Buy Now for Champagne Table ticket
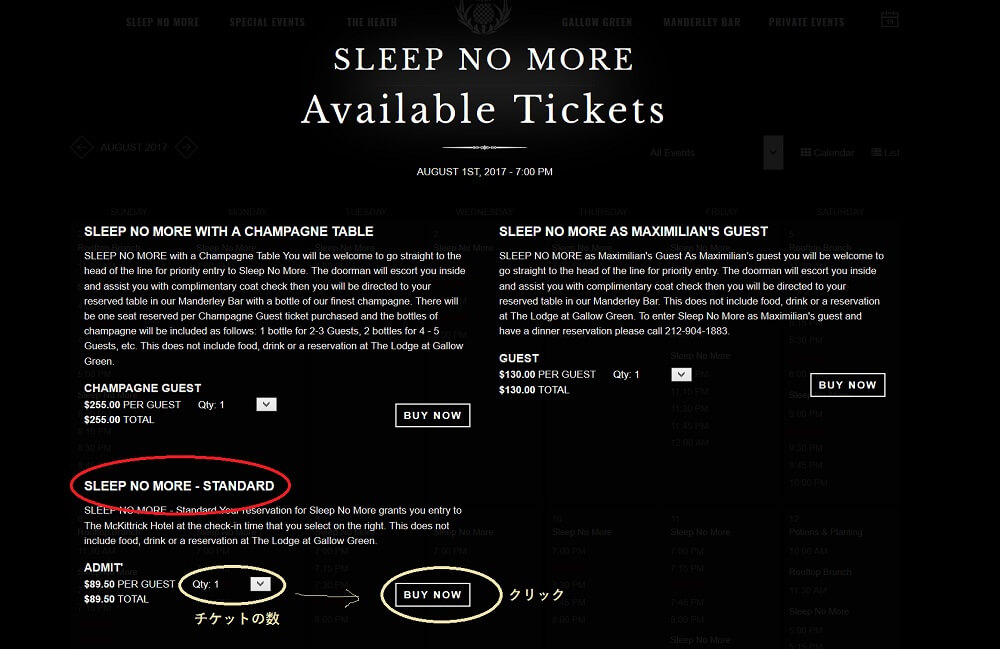The image size is (1000, 649). point(432,415)
